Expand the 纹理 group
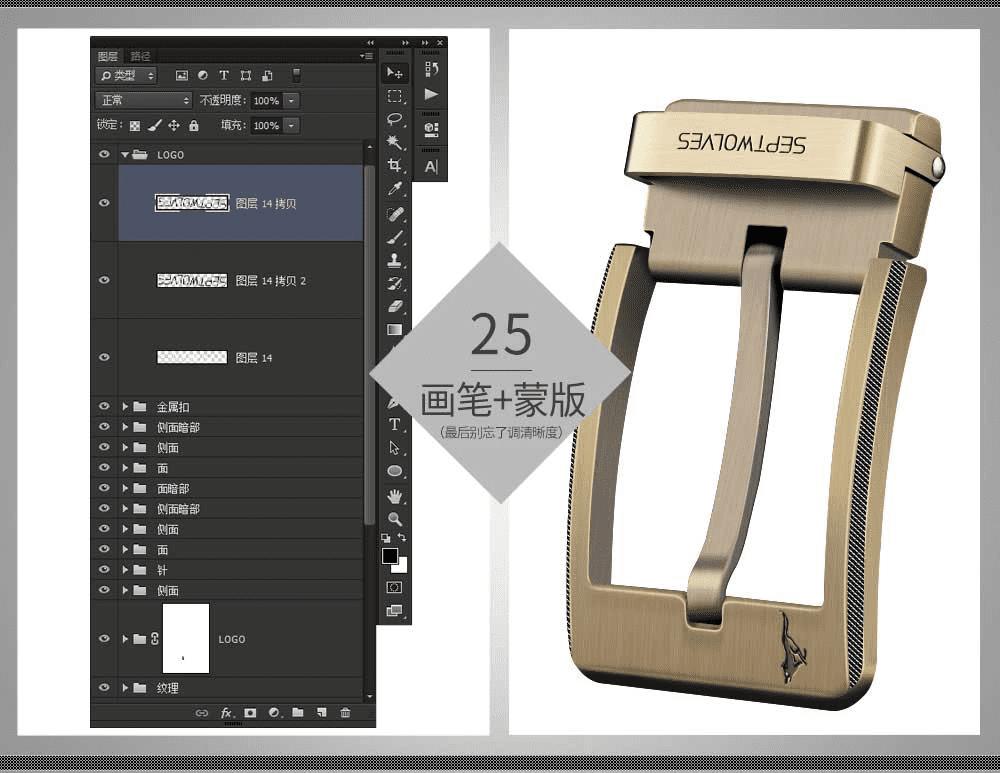Viewport: 1000px width, 773px height. pos(125,688)
